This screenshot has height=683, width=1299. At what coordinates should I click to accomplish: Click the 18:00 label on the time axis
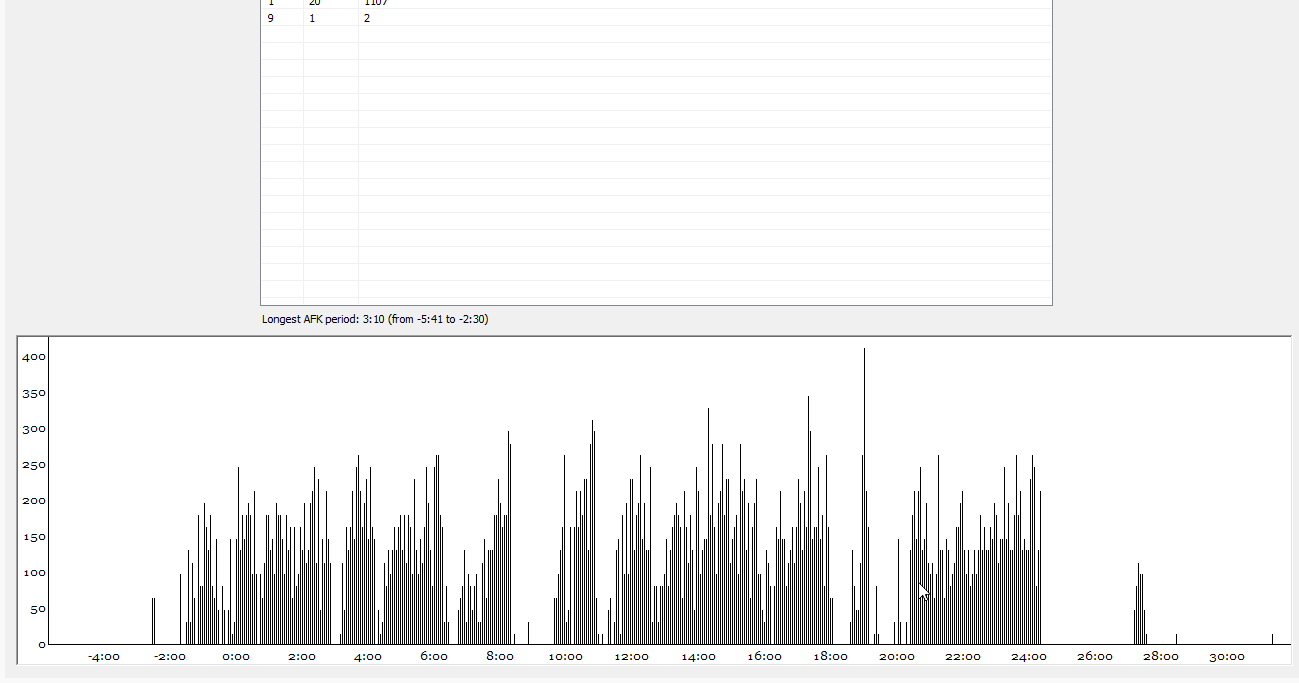pyautogui.click(x=830, y=657)
